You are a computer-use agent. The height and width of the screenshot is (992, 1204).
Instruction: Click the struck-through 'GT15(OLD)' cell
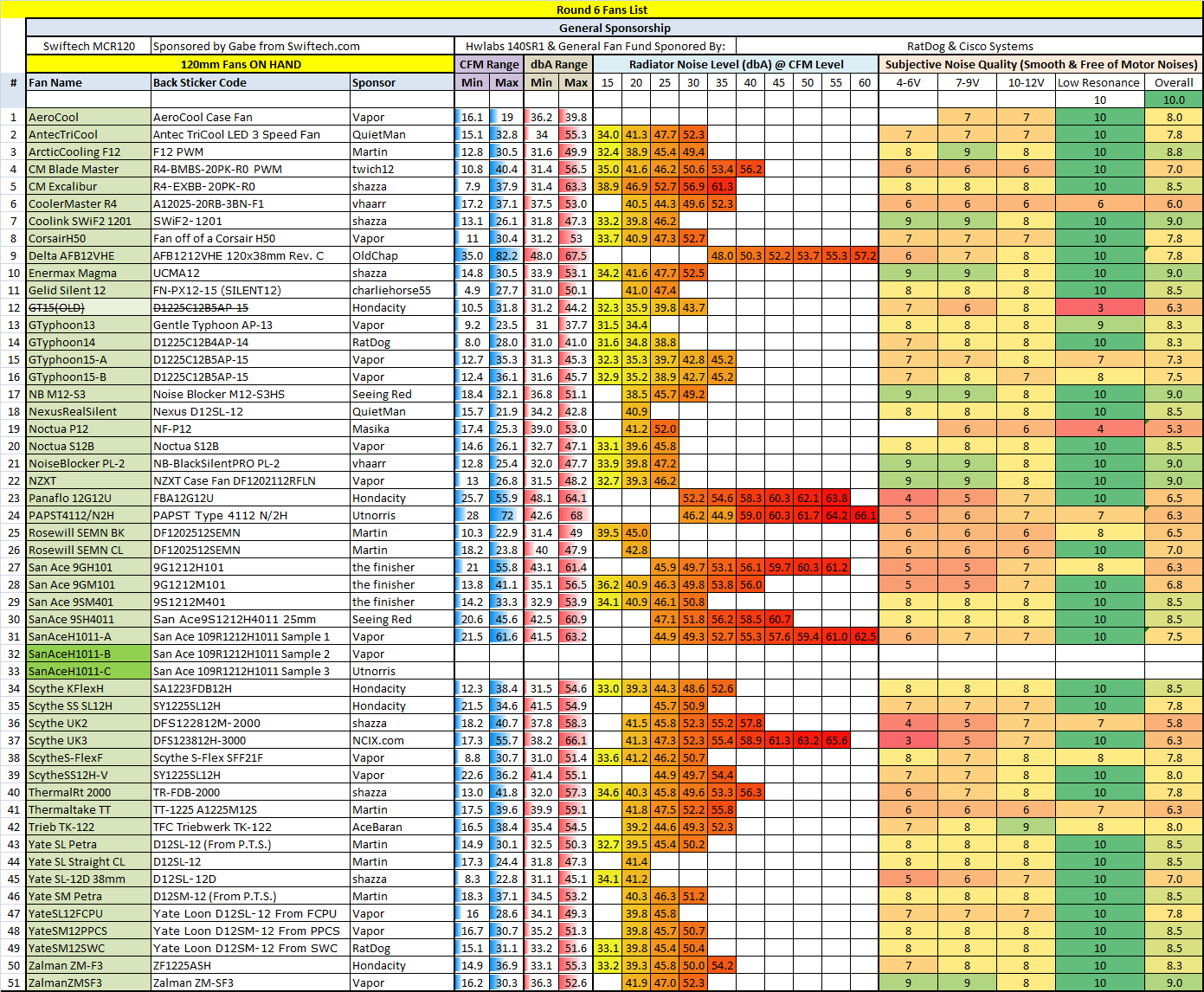89,307
